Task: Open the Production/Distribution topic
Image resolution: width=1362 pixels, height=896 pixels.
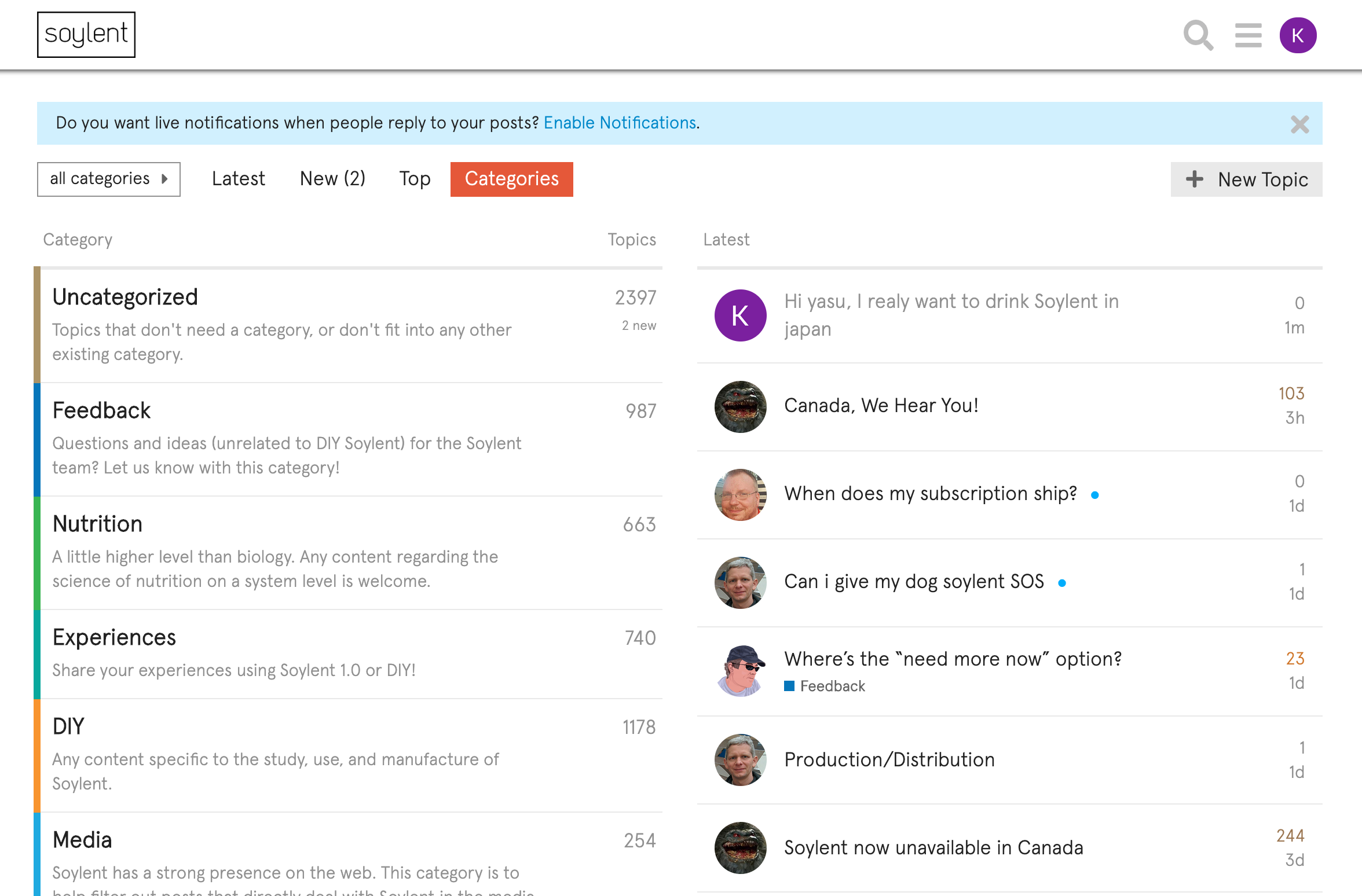Action: (x=889, y=759)
